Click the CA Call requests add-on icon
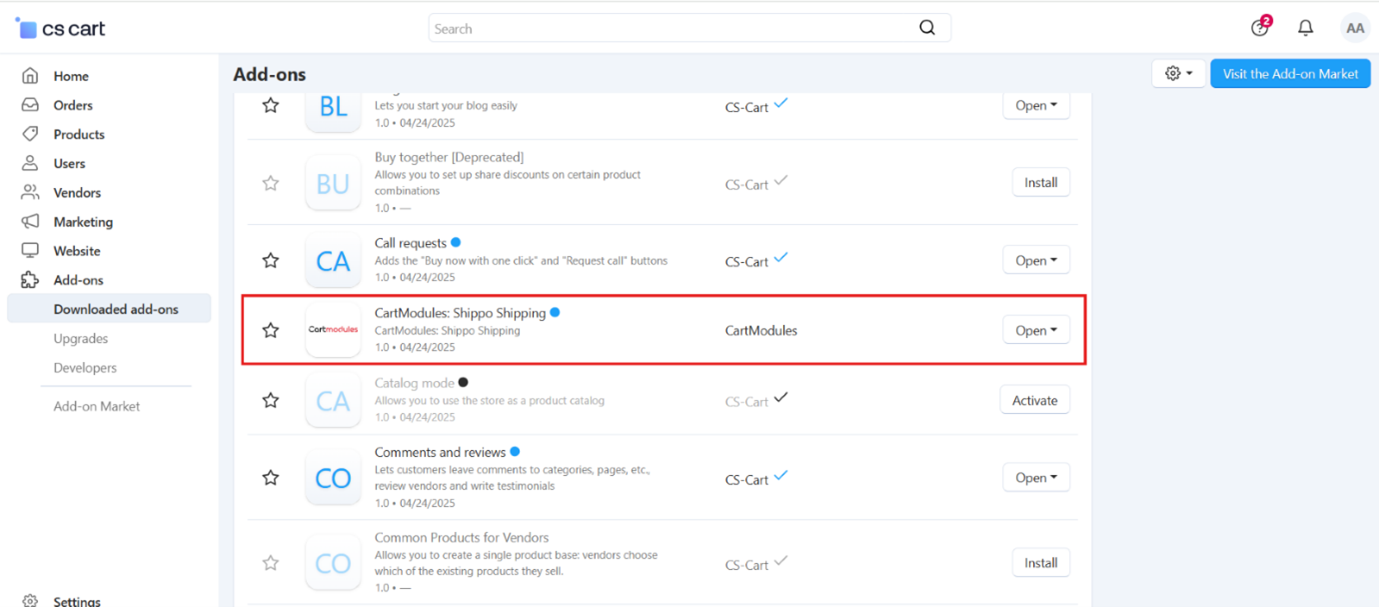Image resolution: width=1379 pixels, height=607 pixels. [333, 261]
